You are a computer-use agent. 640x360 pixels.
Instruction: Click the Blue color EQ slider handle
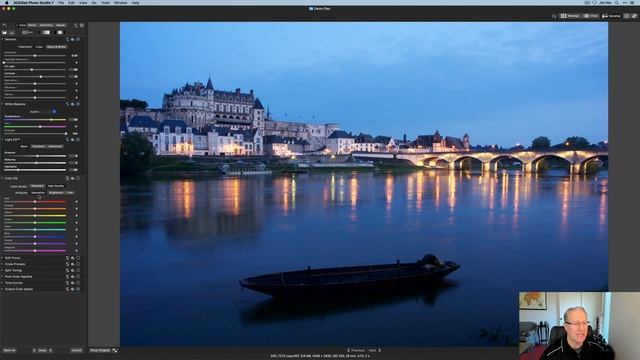[35, 236]
